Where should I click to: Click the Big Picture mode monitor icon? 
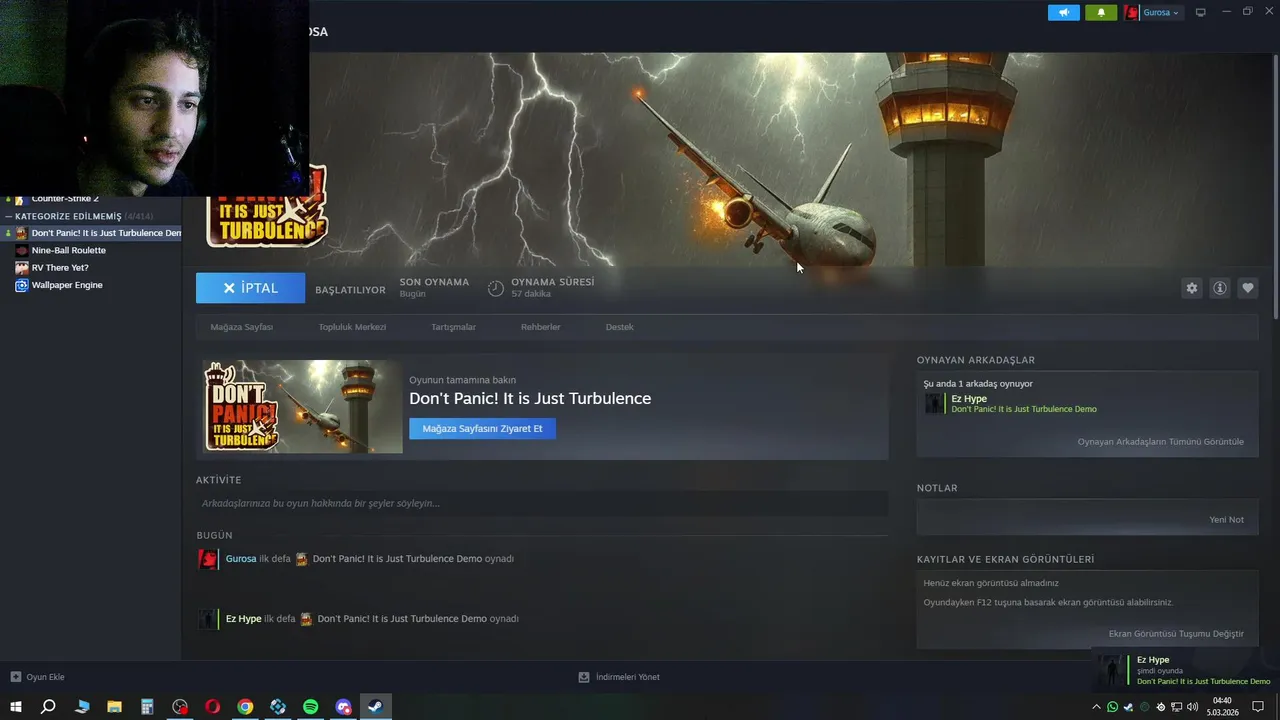click(x=1201, y=13)
